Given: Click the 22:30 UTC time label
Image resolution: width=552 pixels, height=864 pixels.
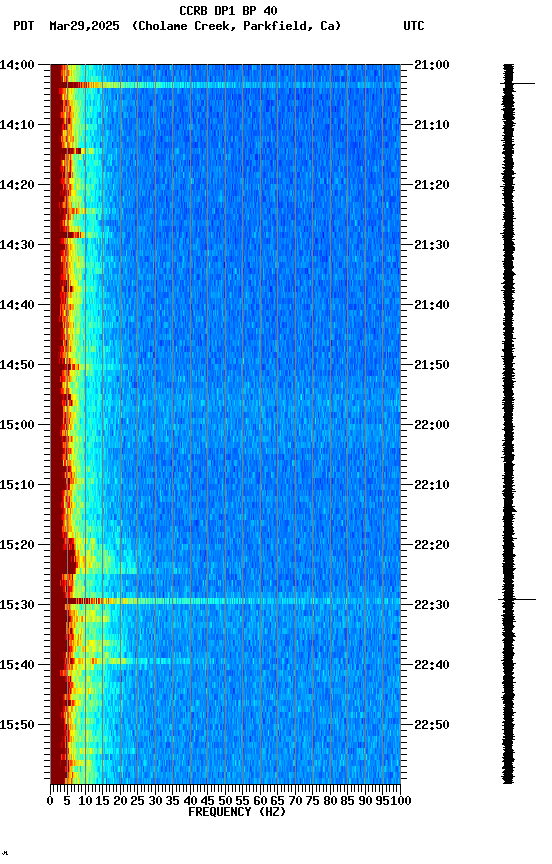Looking at the screenshot, I should [432, 605].
